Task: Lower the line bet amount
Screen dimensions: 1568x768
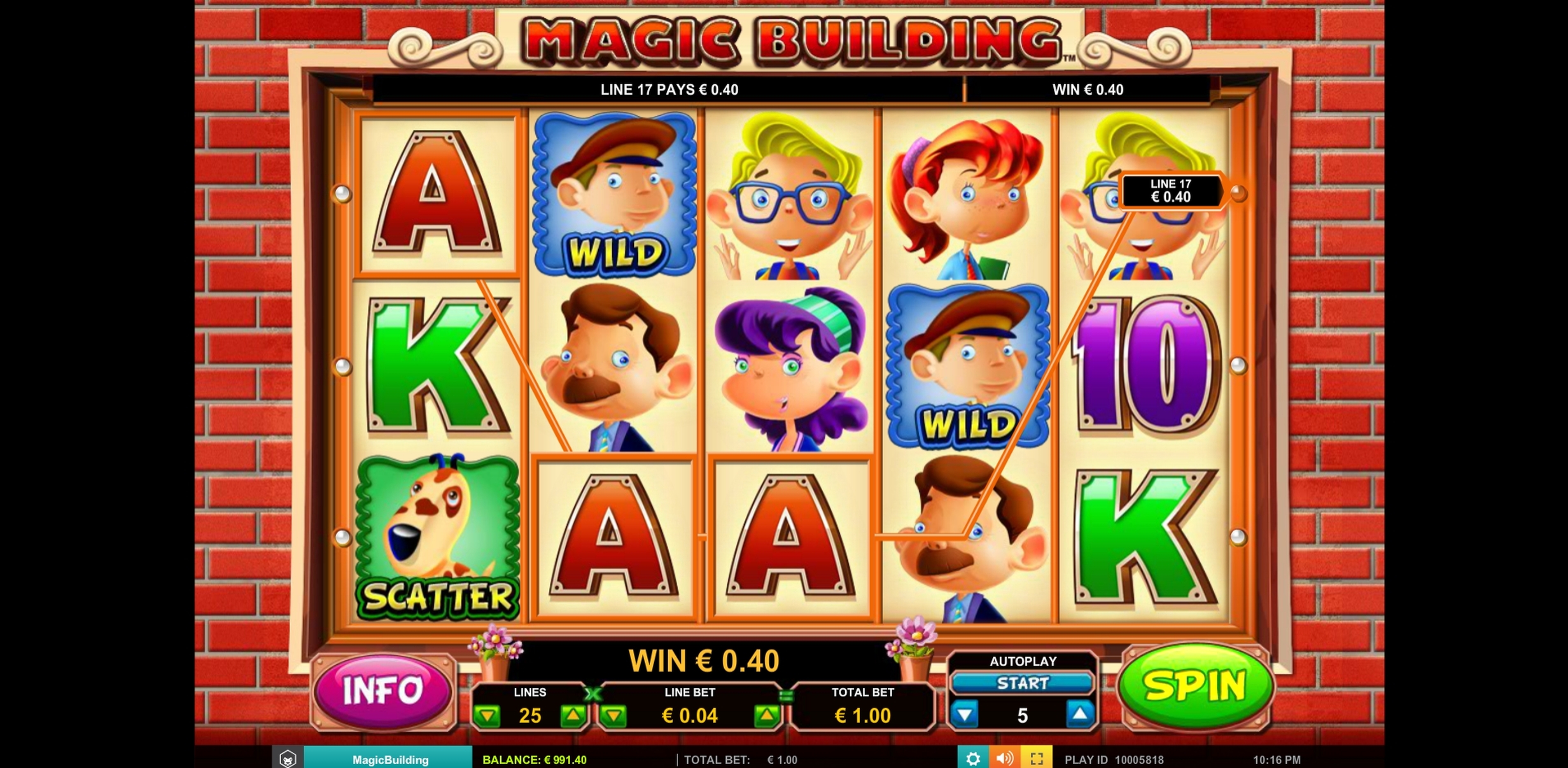Action: point(614,716)
